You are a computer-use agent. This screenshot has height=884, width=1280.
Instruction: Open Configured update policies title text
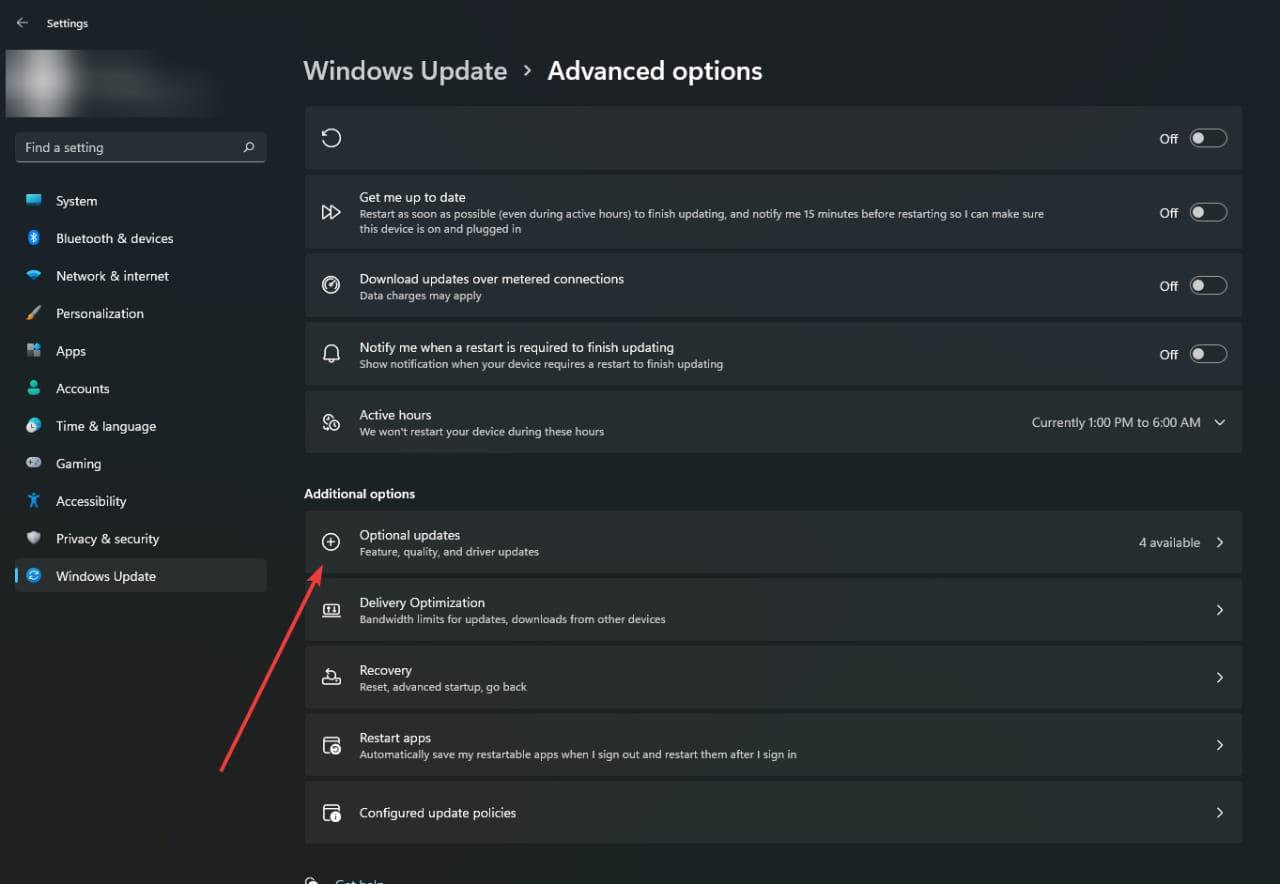coord(438,813)
